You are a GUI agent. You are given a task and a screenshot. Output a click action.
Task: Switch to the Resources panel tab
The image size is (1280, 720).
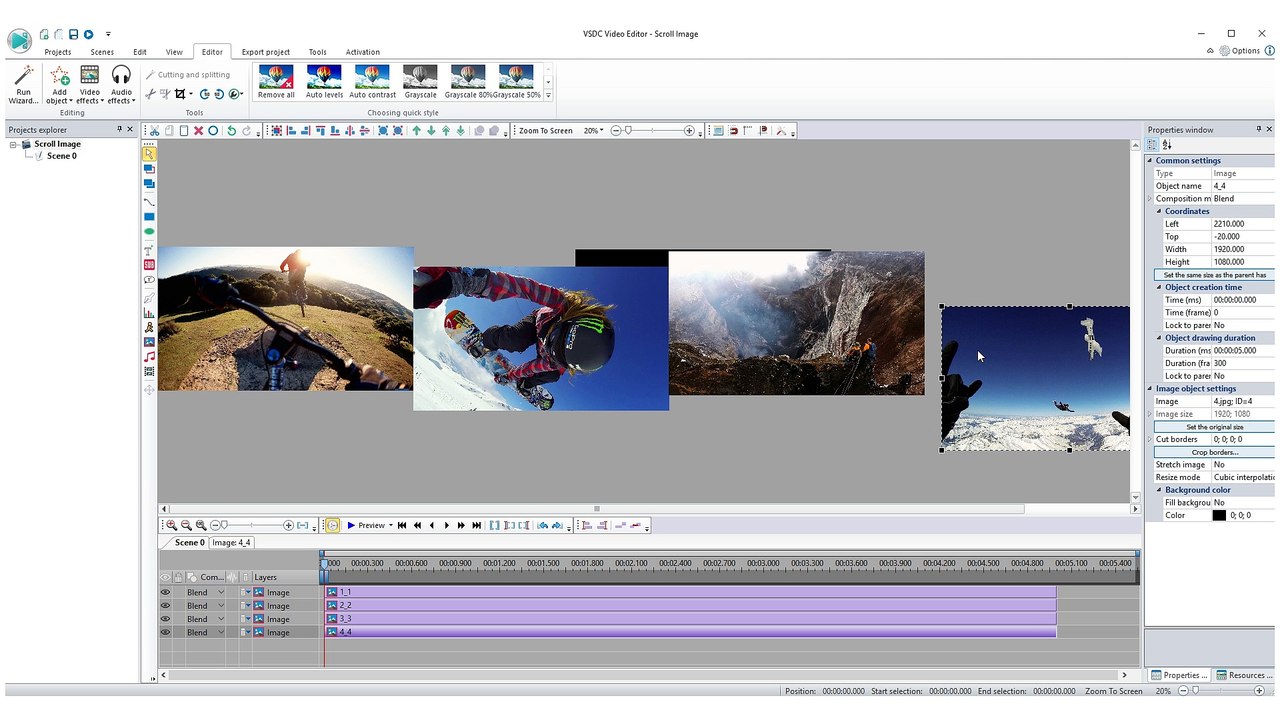pos(1243,675)
